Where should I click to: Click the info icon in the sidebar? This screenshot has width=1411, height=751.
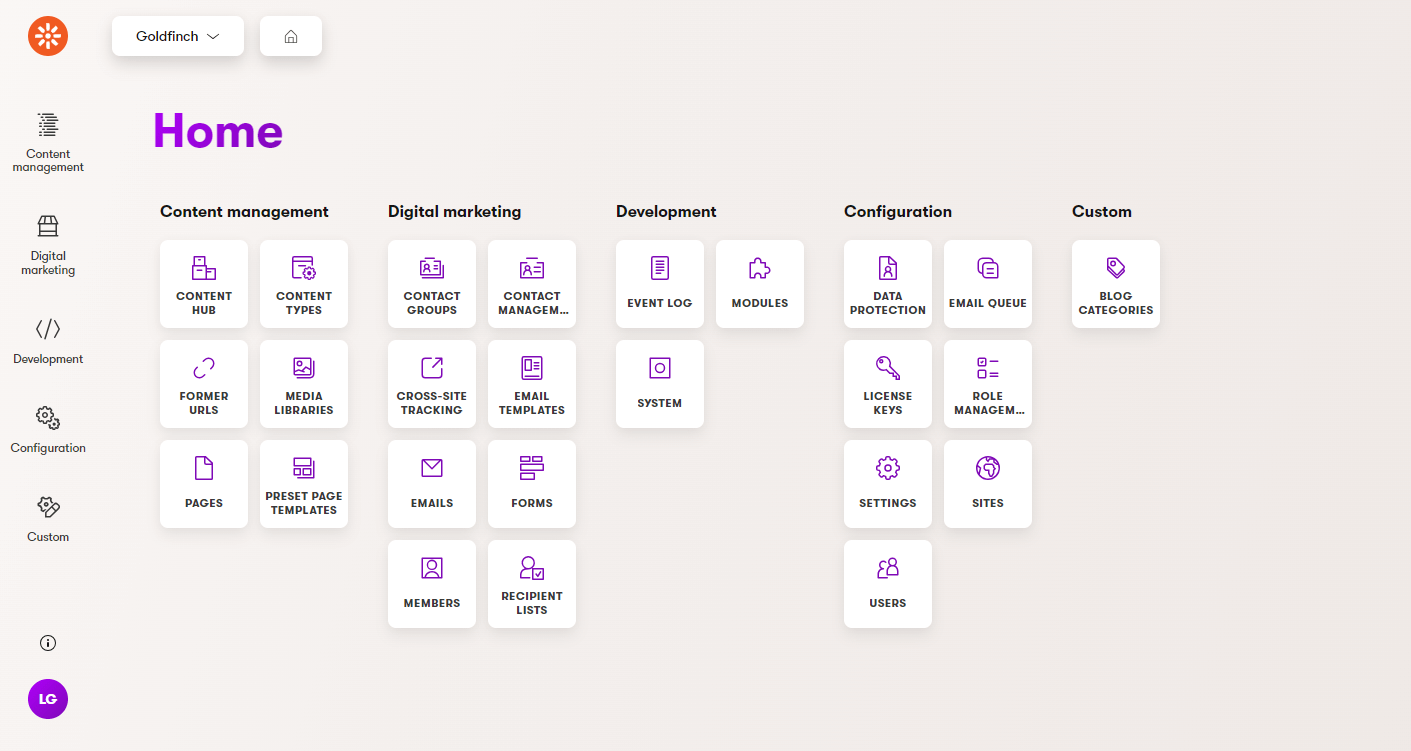[48, 643]
